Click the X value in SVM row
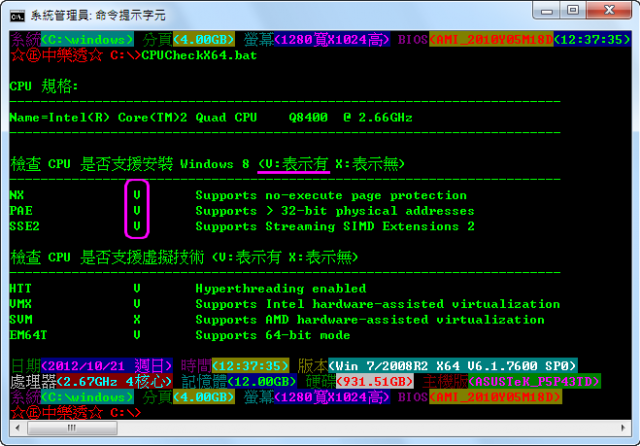Screen dimensions: 640x446 pos(137,320)
